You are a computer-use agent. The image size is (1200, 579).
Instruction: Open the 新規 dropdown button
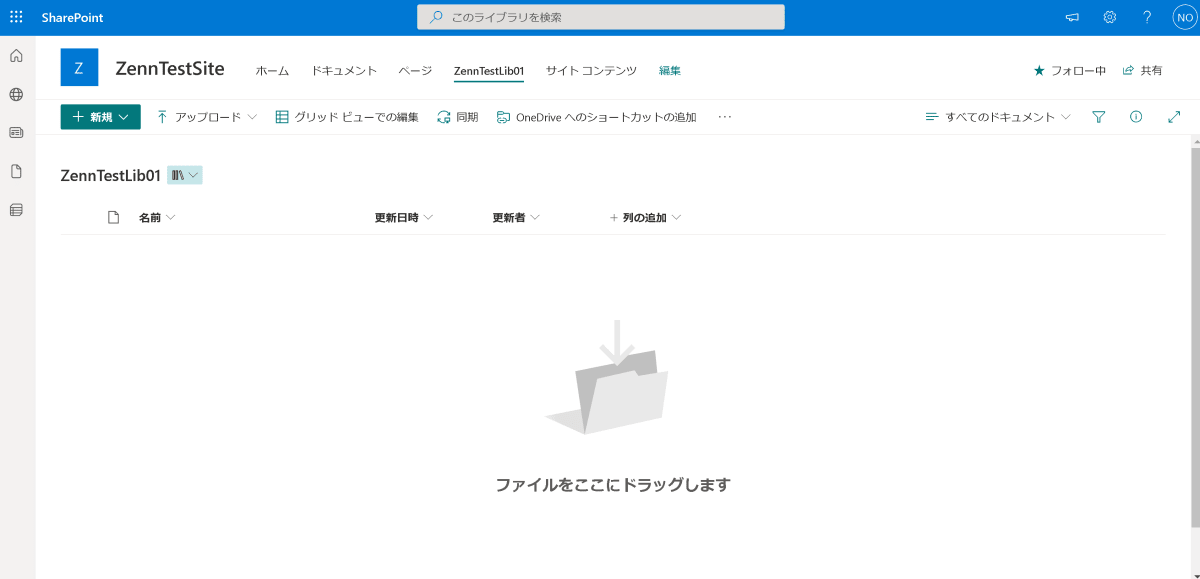click(100, 117)
